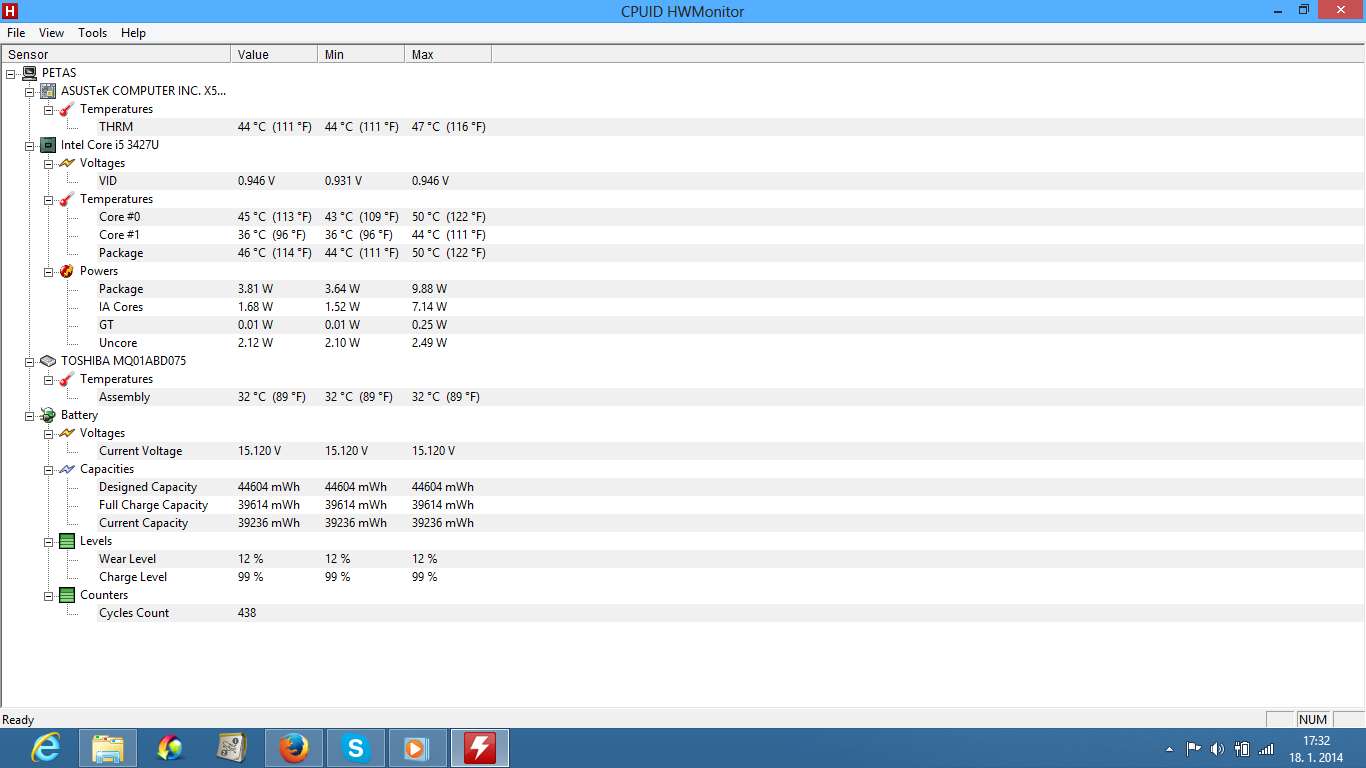Select the Full Charge Capacity row label
The image size is (1366, 768).
point(154,505)
